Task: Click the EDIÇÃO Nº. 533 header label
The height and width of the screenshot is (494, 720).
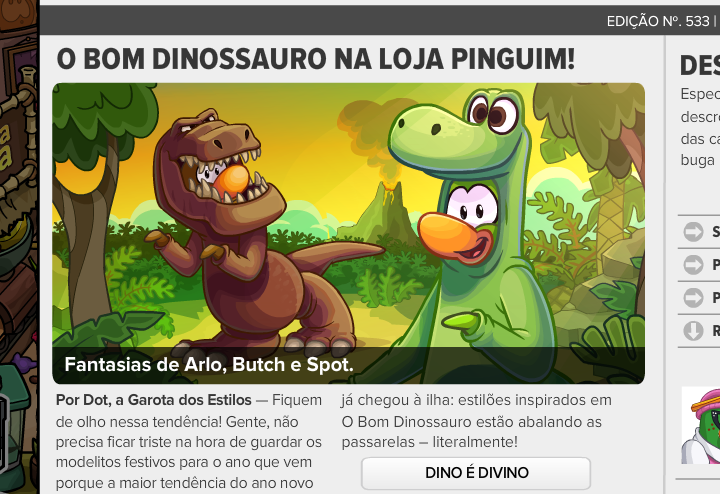Action: 658,21
